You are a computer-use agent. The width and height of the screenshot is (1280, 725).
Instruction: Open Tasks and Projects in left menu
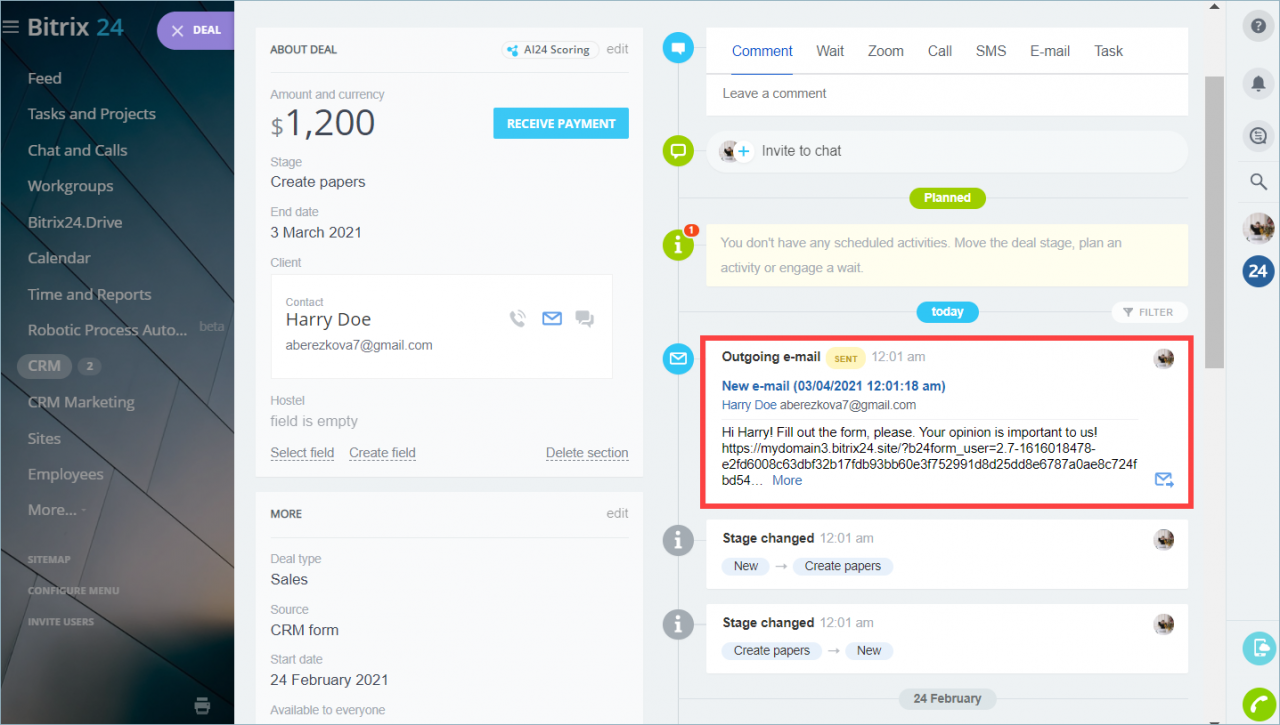92,114
